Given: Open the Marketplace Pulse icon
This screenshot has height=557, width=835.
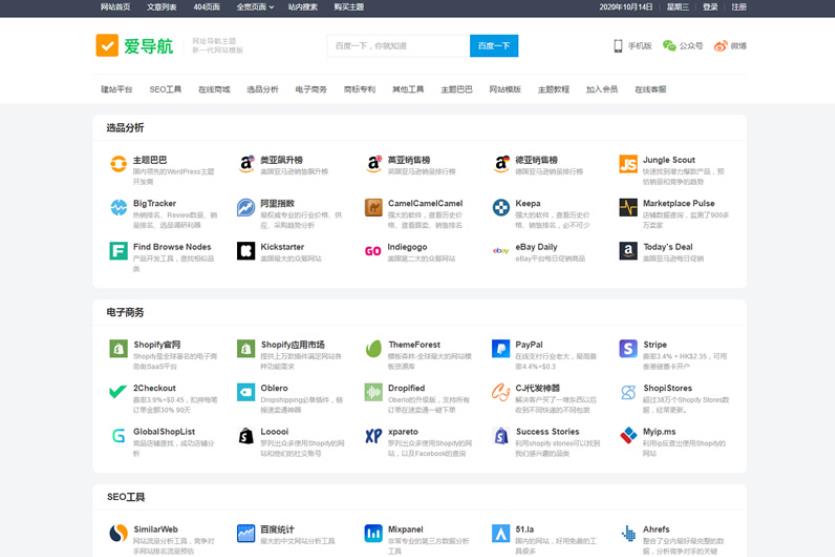Looking at the screenshot, I should 628,207.
